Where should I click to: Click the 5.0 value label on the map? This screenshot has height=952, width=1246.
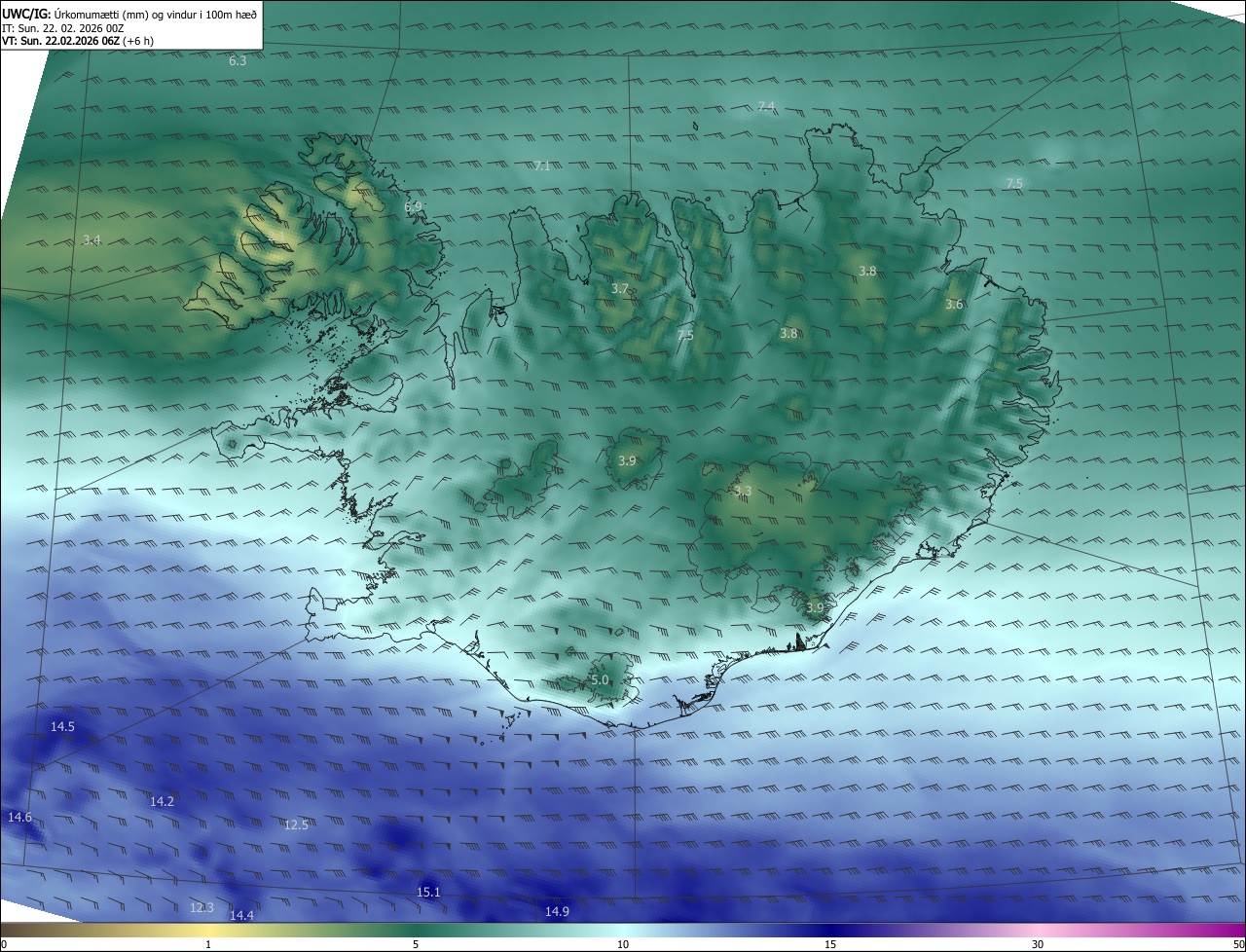[x=600, y=680]
